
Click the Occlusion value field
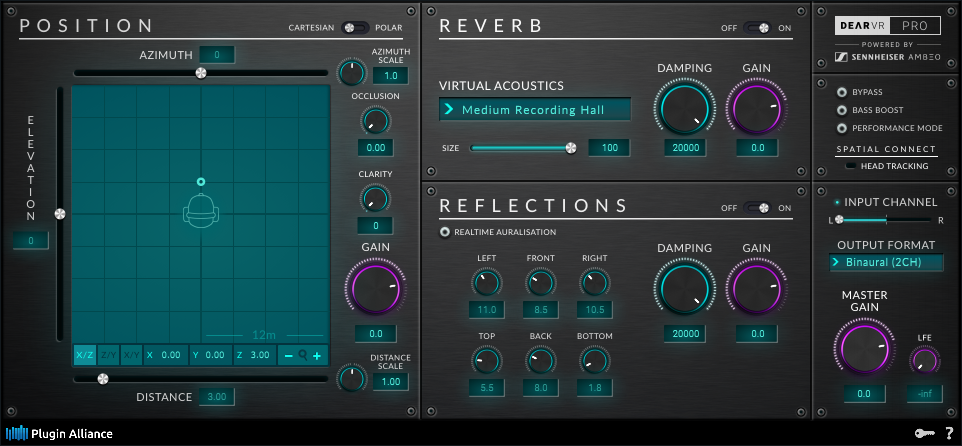(x=375, y=148)
